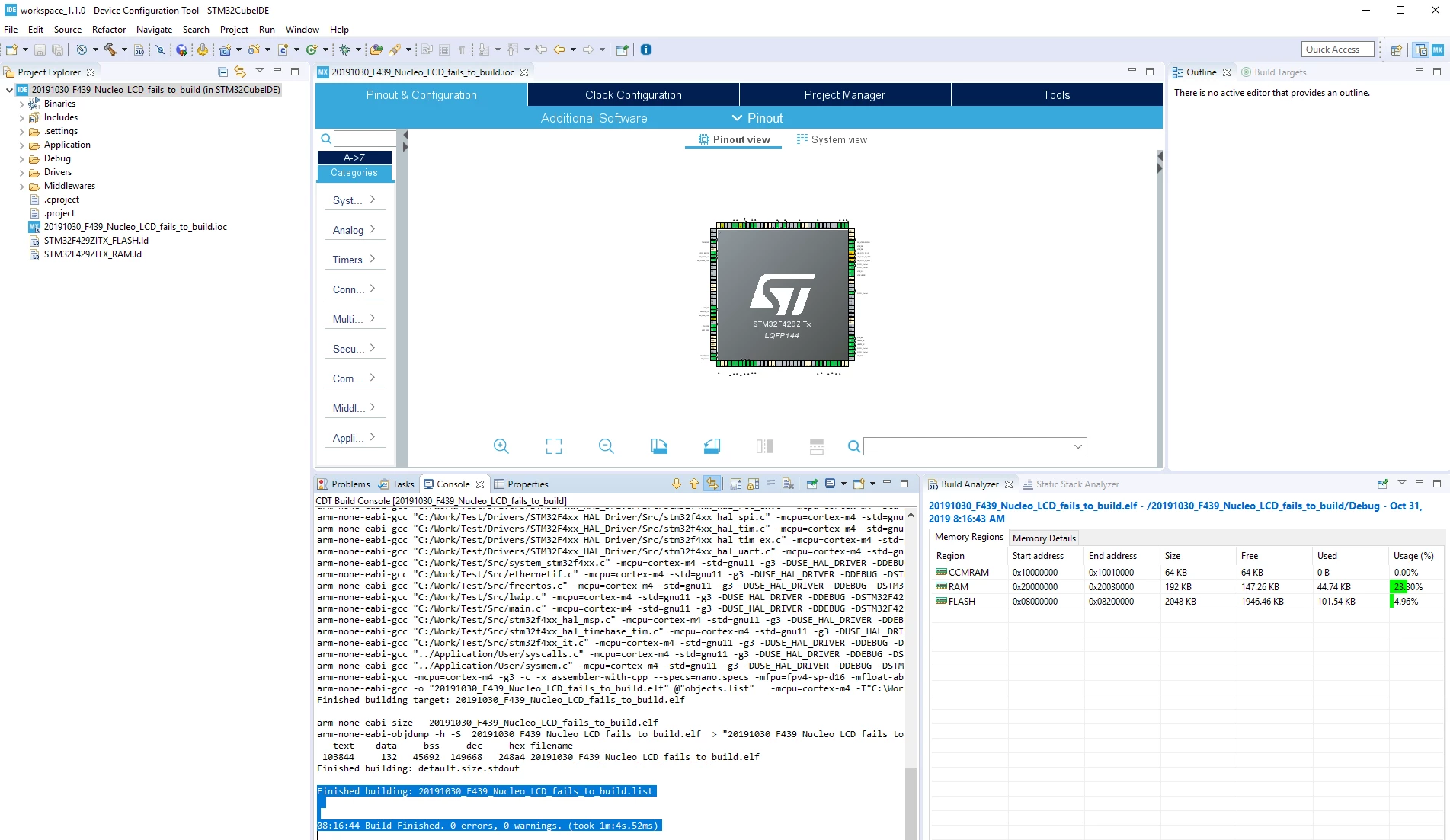Click the New project toolbar icon
This screenshot has width=1450, height=840.
pos(11,50)
